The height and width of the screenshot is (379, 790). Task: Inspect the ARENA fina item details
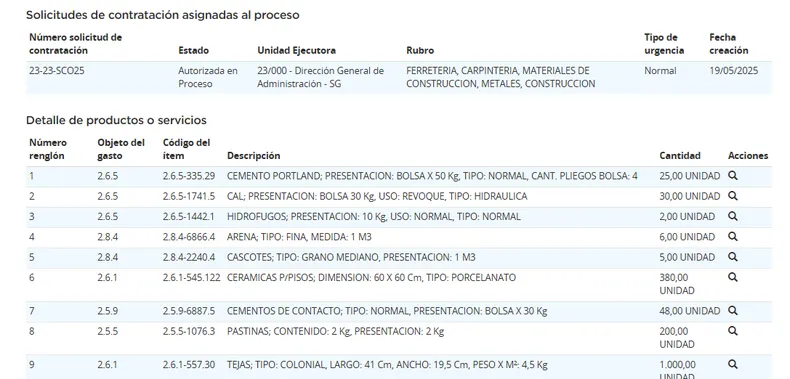(x=733, y=236)
